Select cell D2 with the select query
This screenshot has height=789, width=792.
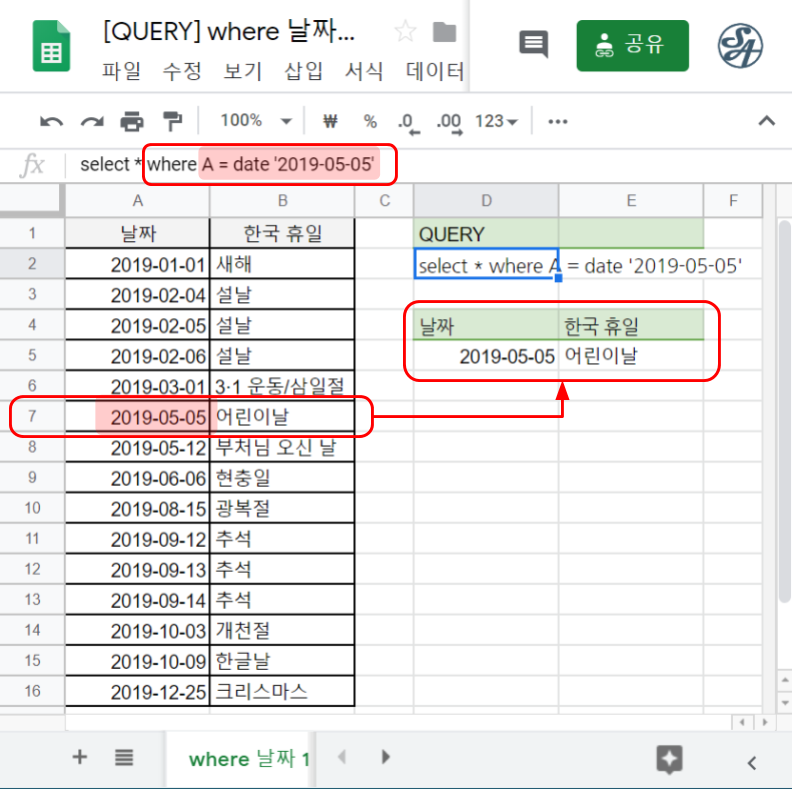(486, 263)
